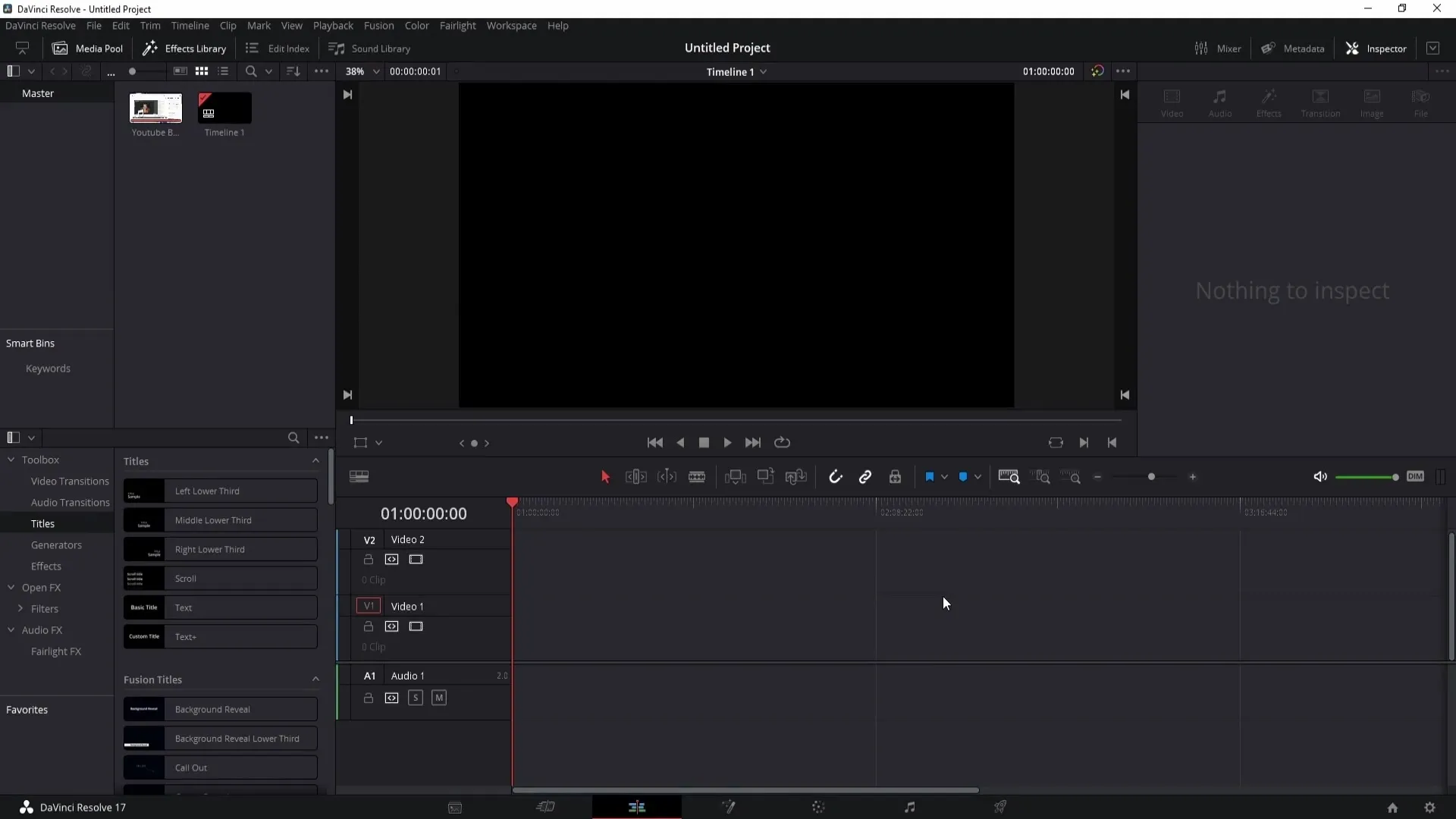Click the Effects Library button
The height and width of the screenshot is (819, 1456).
pyautogui.click(x=185, y=48)
